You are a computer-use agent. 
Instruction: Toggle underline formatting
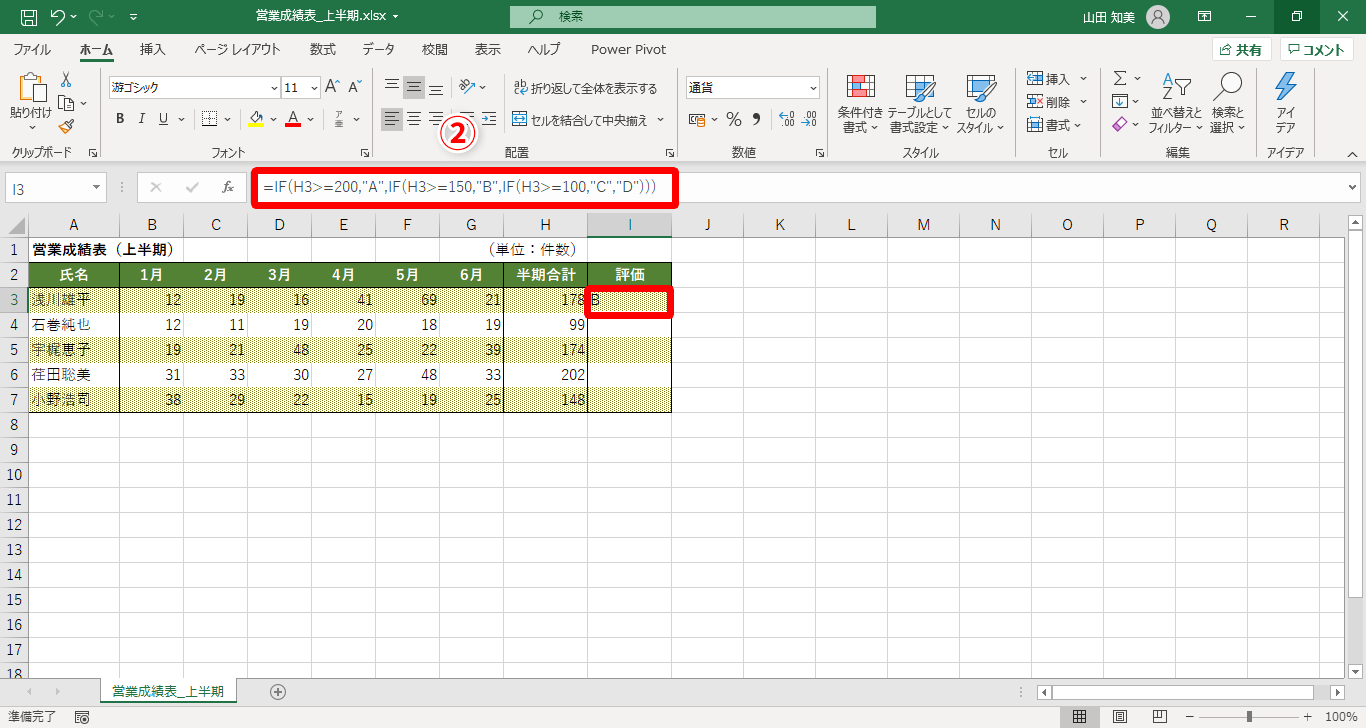(x=164, y=119)
